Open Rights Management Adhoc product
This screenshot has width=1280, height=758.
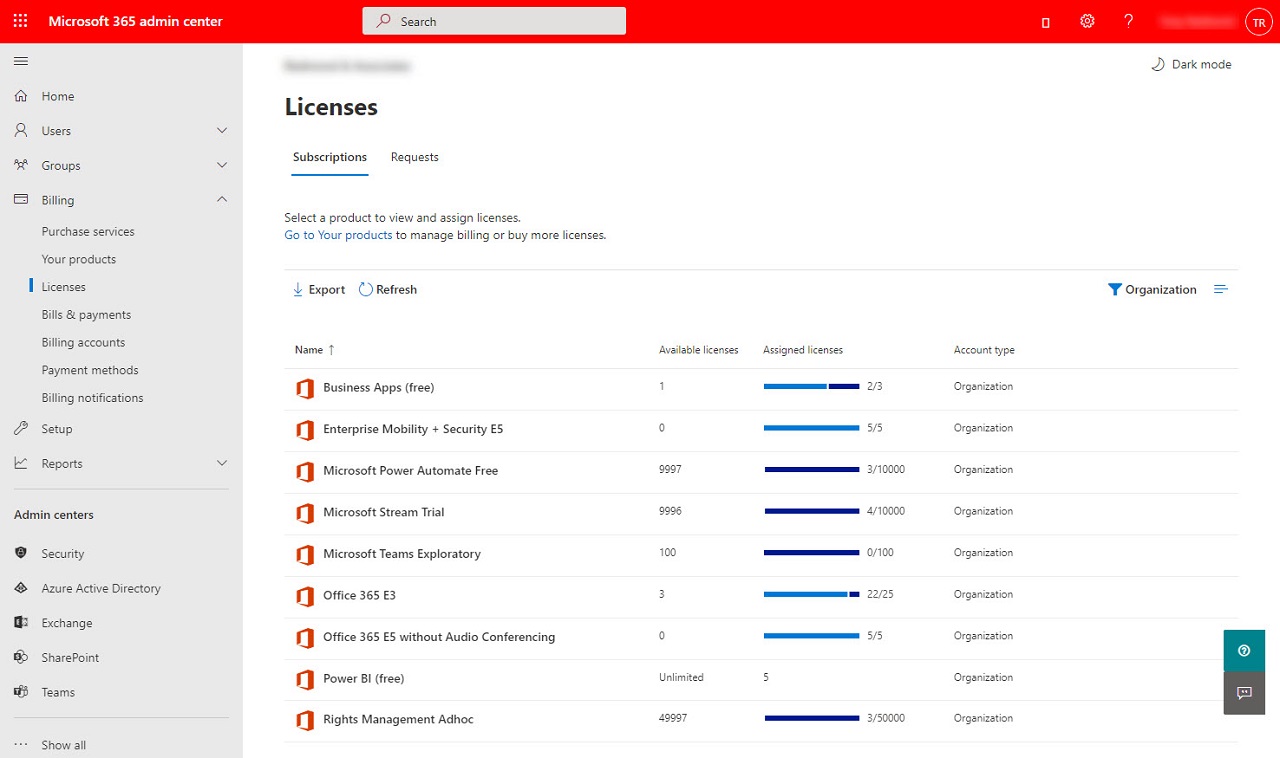398,719
